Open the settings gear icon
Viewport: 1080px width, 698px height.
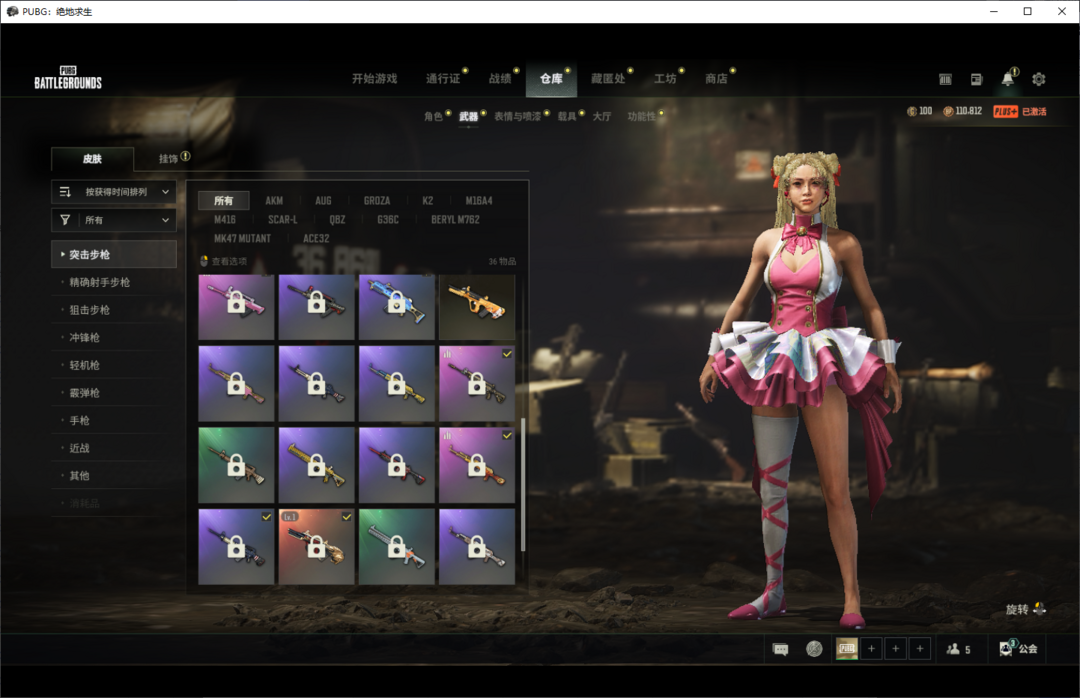click(x=1039, y=79)
